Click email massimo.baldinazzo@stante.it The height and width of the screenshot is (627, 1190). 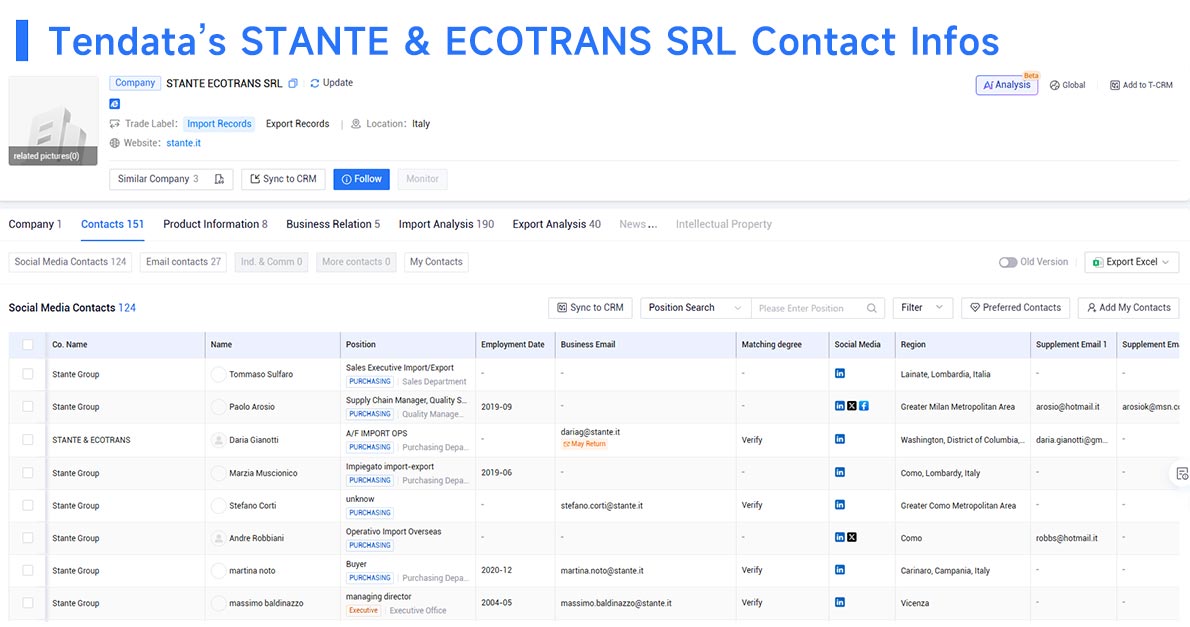[x=616, y=604]
